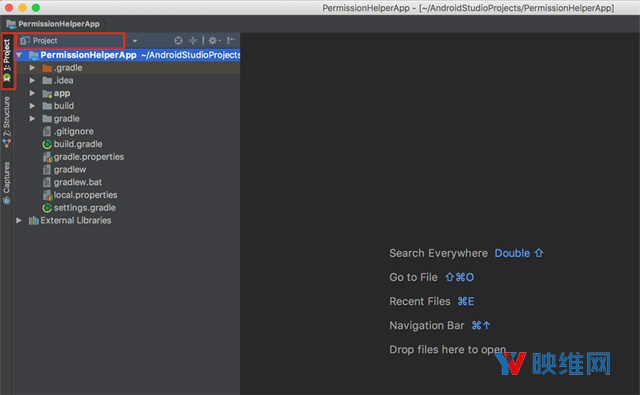Click the gradlew file icon

point(47,169)
